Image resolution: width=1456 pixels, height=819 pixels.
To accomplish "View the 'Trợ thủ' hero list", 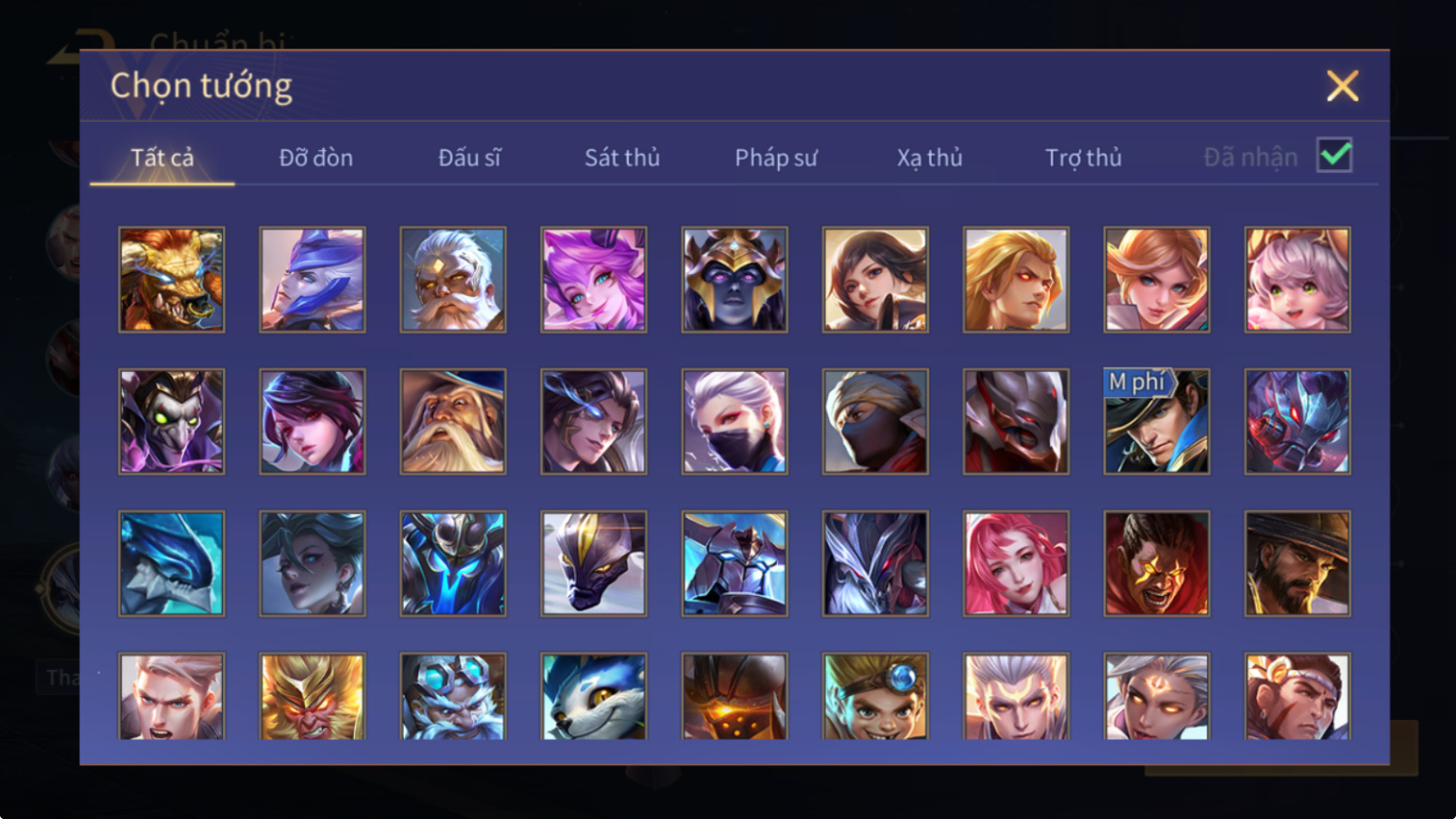I will 1083,158.
